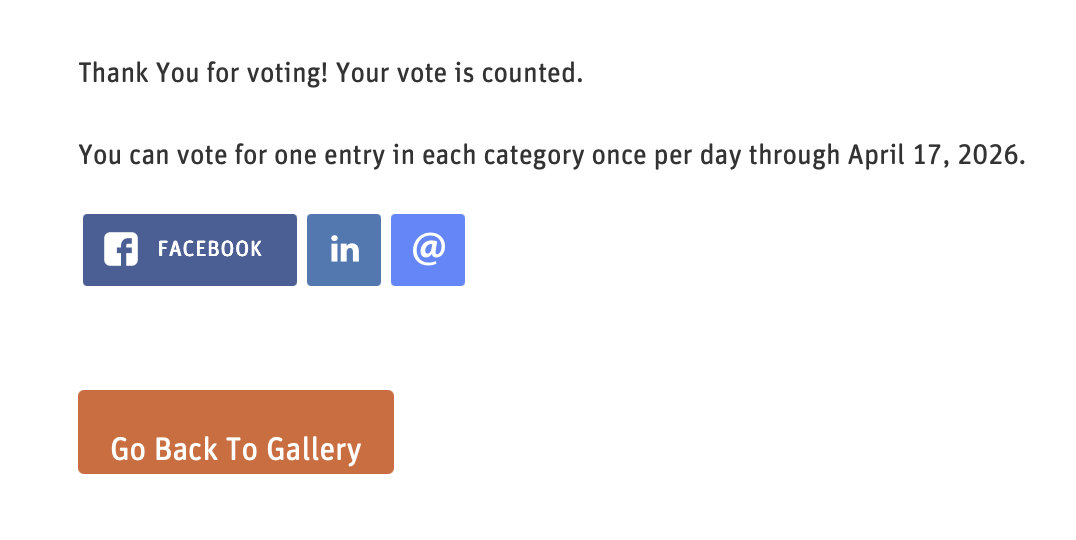Click the "You can vote" text
This screenshot has width=1076, height=540.
coord(141,157)
